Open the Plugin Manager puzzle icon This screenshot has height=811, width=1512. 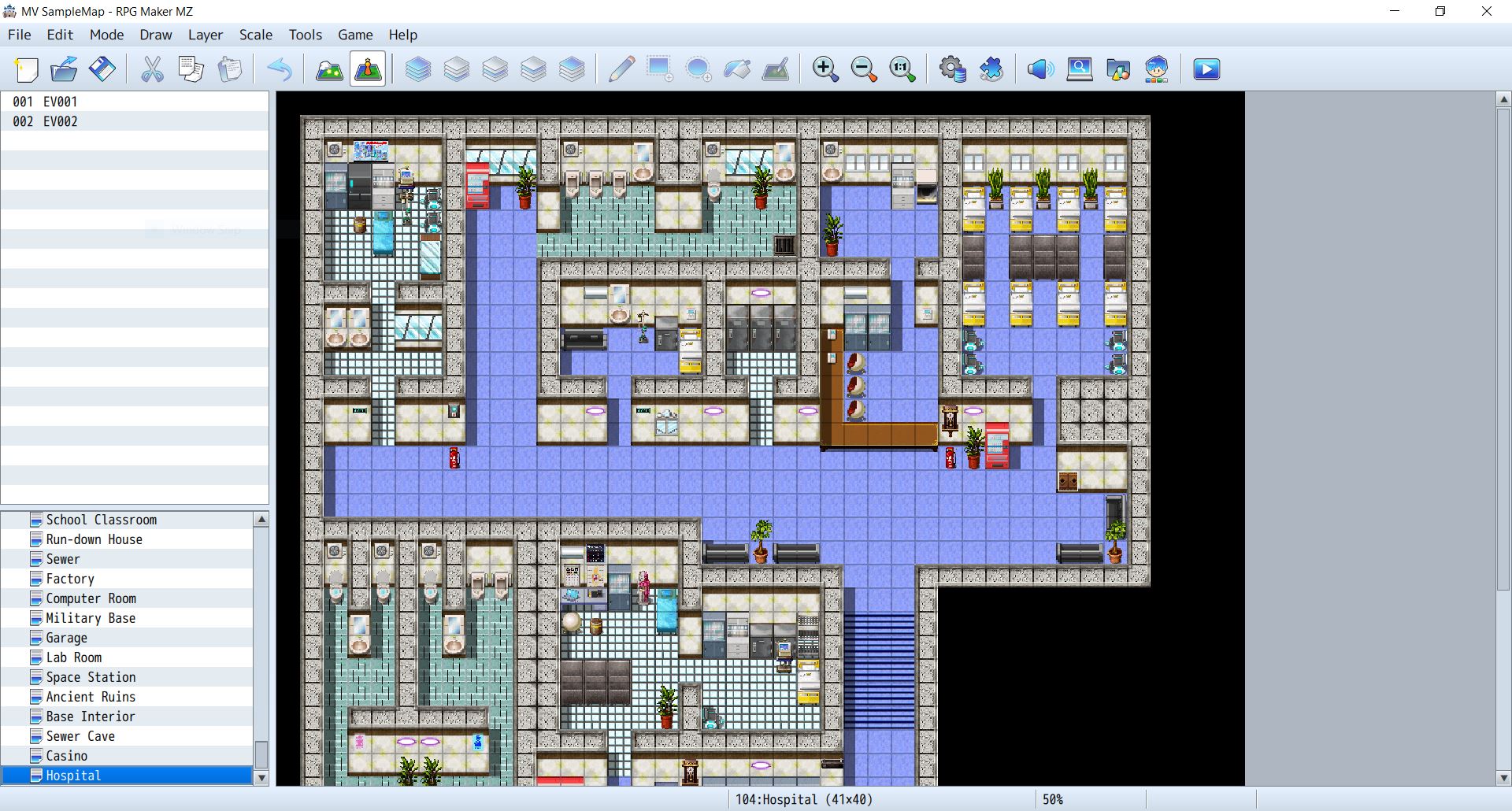[991, 69]
